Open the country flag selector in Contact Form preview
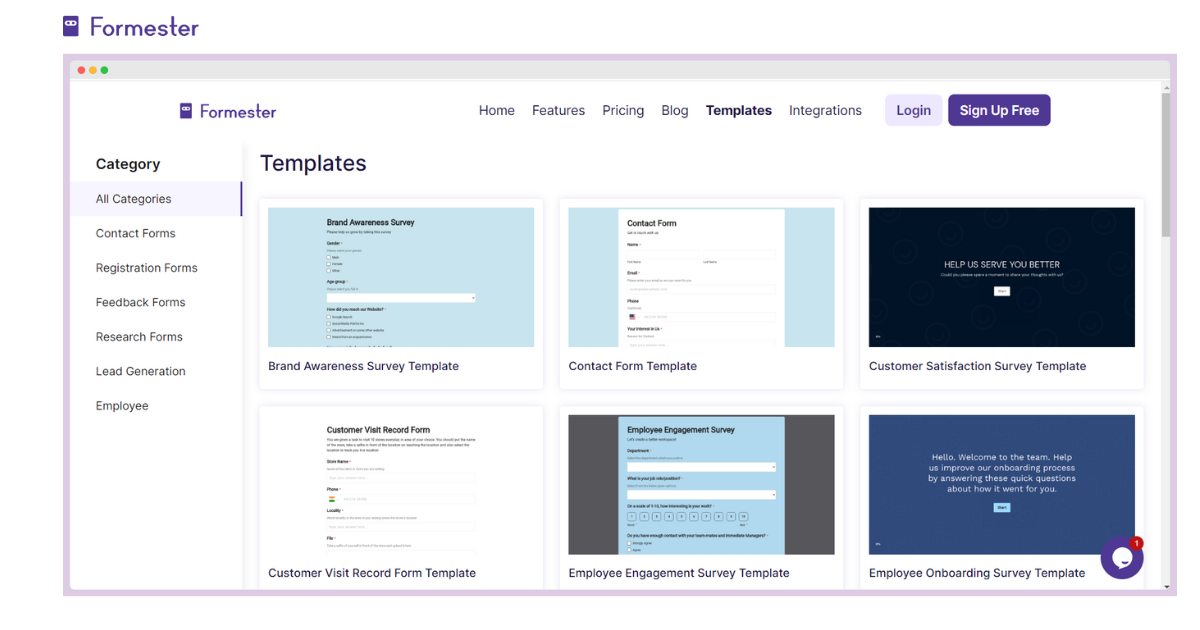The height and width of the screenshot is (630, 1200). (x=632, y=317)
